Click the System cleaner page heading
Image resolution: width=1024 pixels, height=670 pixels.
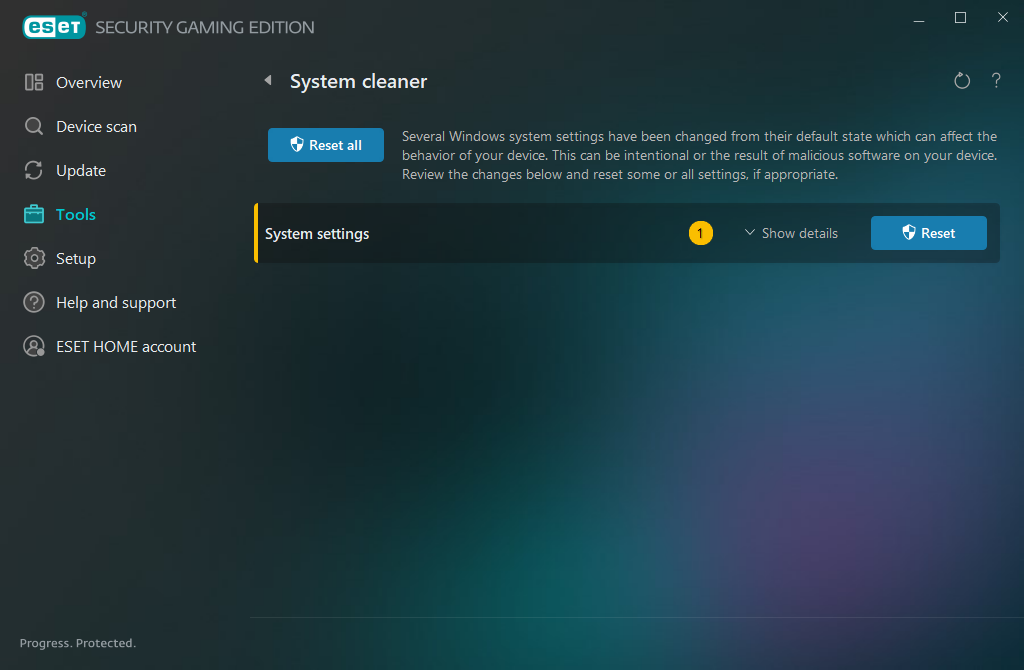tap(359, 81)
